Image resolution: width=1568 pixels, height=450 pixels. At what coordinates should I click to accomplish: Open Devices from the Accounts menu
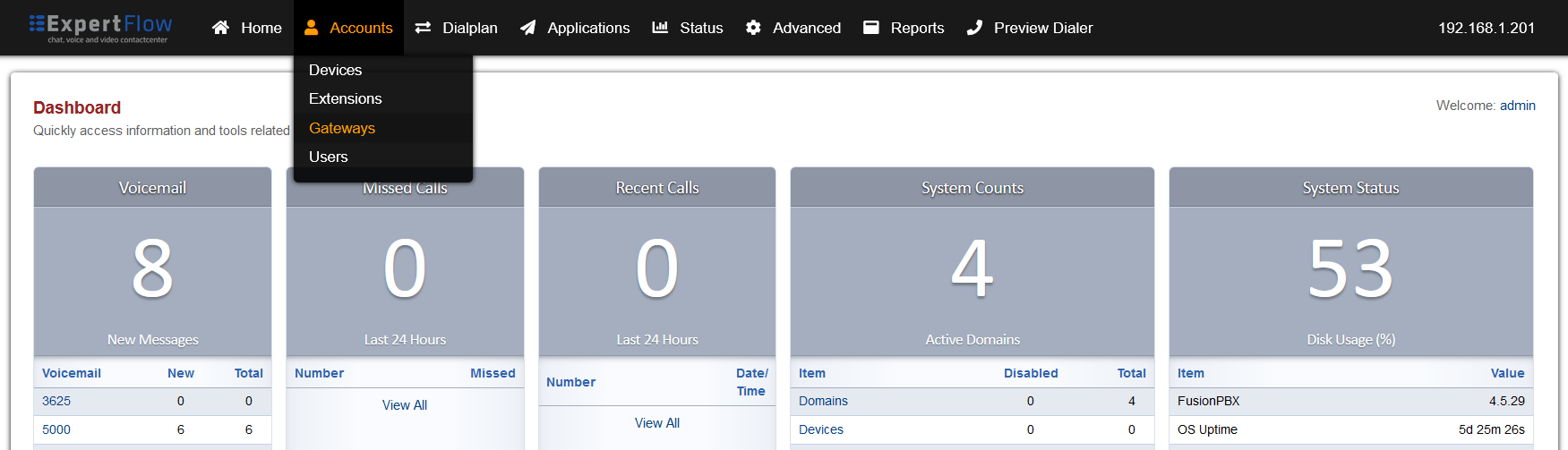336,70
